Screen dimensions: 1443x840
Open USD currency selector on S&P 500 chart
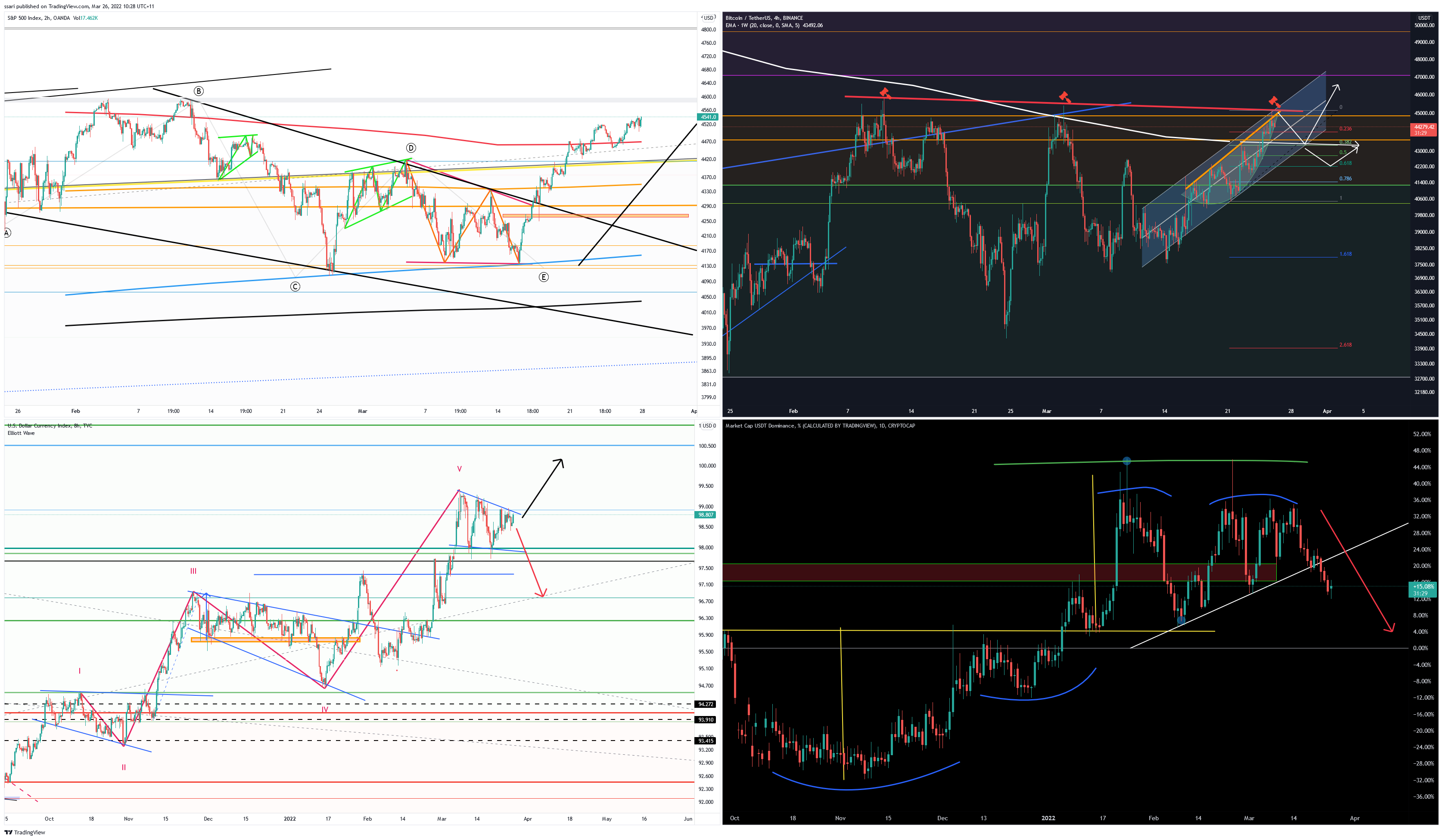click(708, 18)
